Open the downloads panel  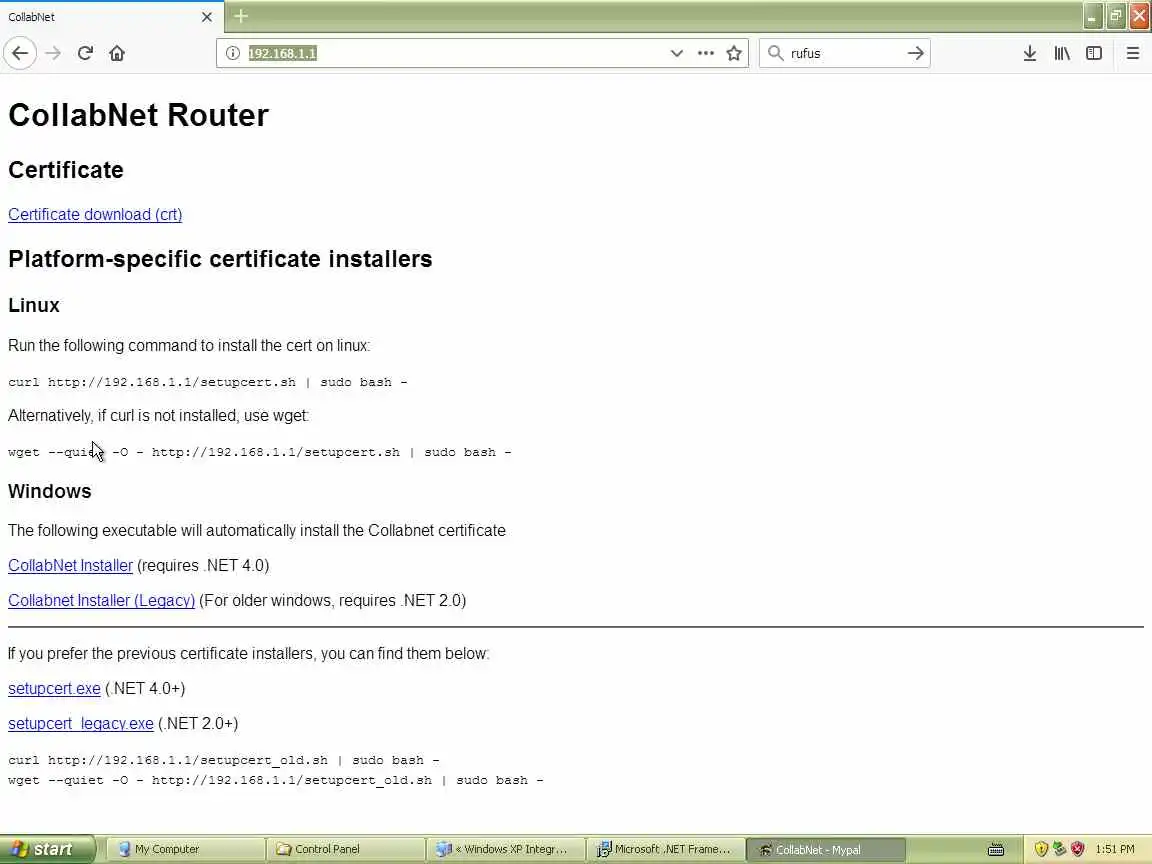(1030, 53)
